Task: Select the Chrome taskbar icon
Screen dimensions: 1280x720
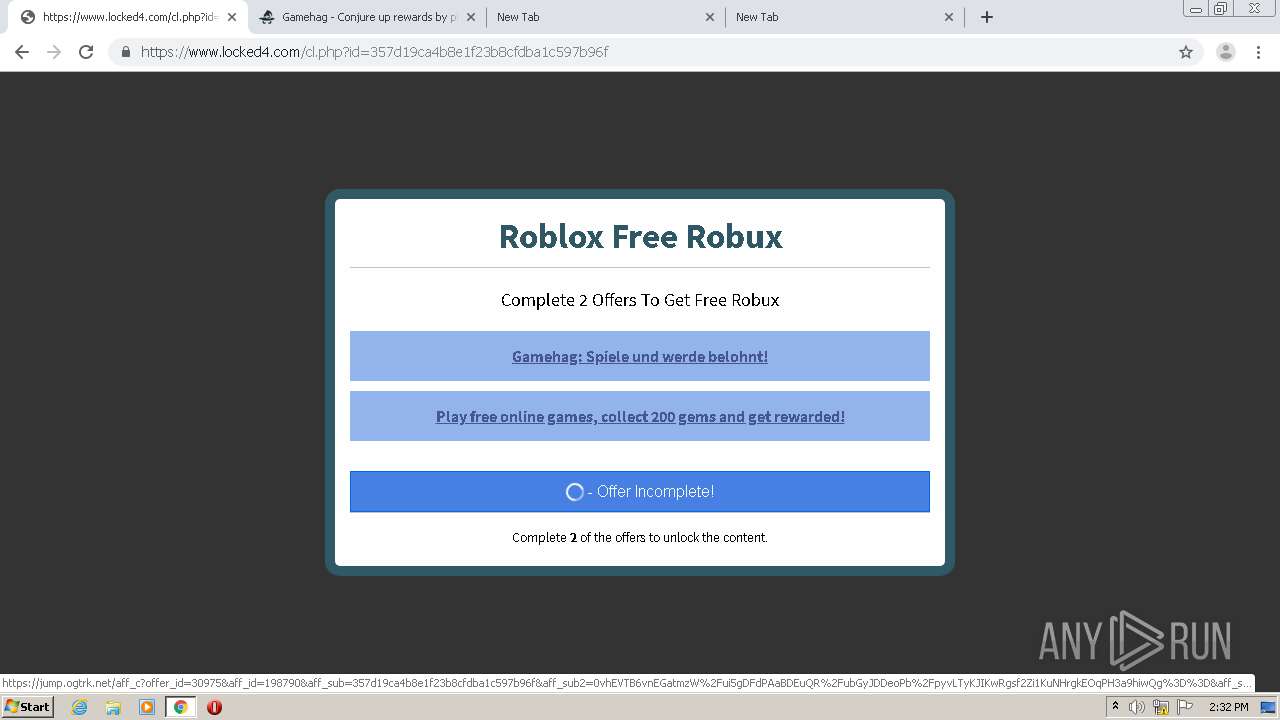Action: pyautogui.click(x=181, y=707)
